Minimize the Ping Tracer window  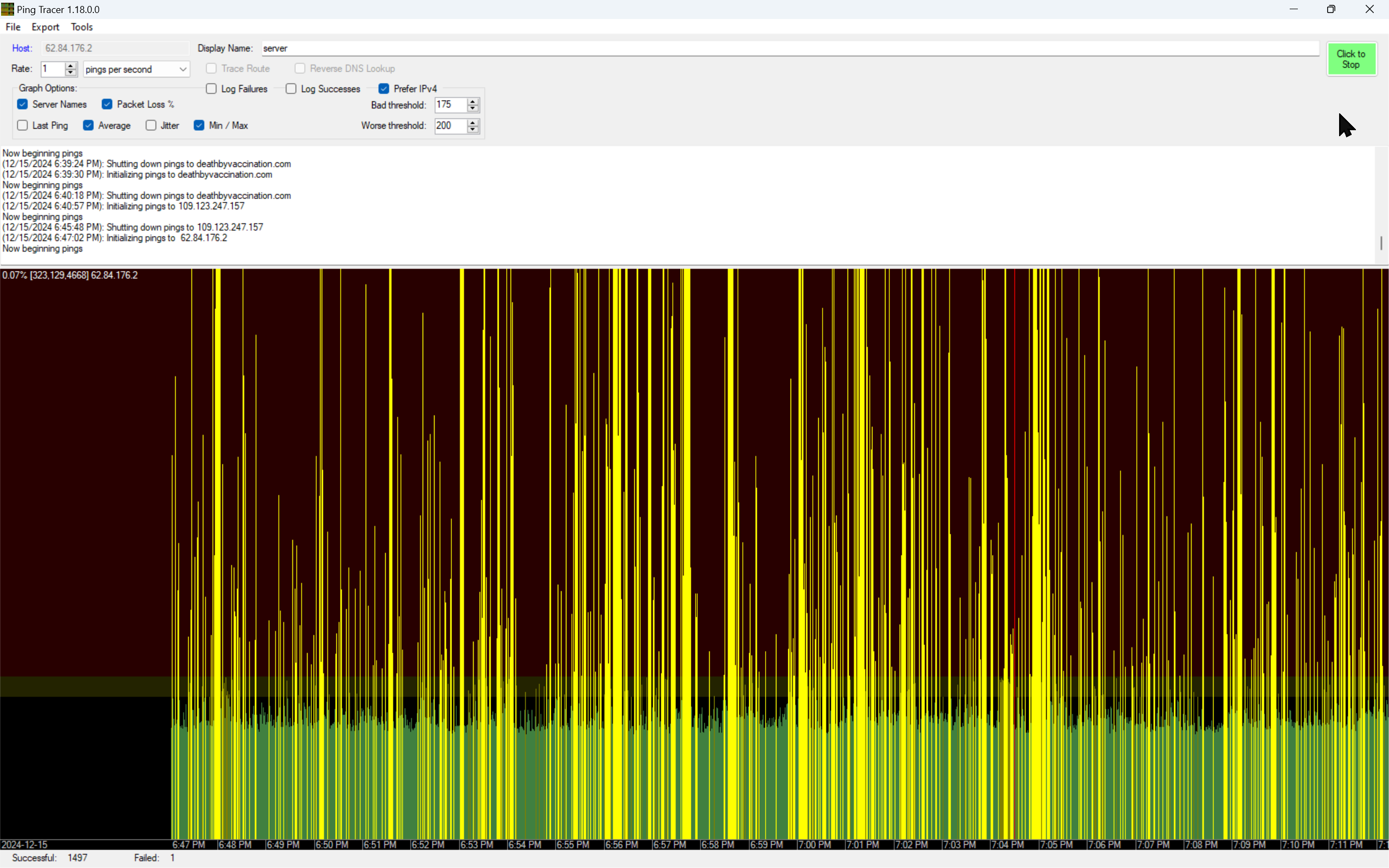pyautogui.click(x=1293, y=9)
